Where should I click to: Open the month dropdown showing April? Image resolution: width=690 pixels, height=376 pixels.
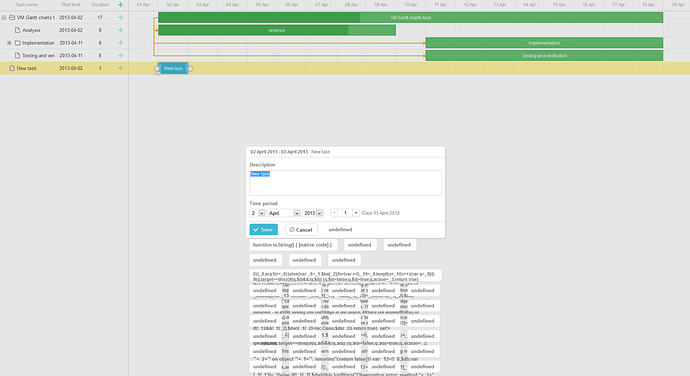[284, 213]
